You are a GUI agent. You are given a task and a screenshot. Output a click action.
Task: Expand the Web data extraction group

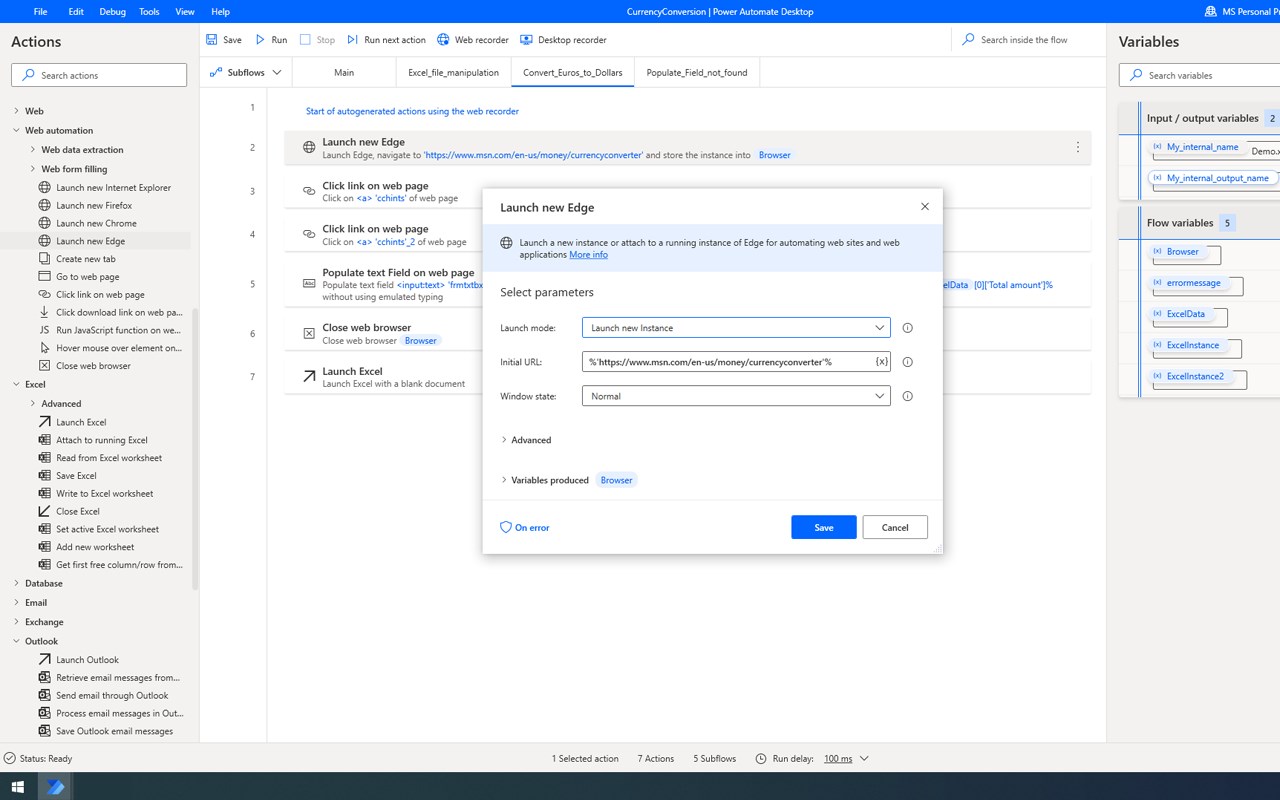(x=32, y=150)
